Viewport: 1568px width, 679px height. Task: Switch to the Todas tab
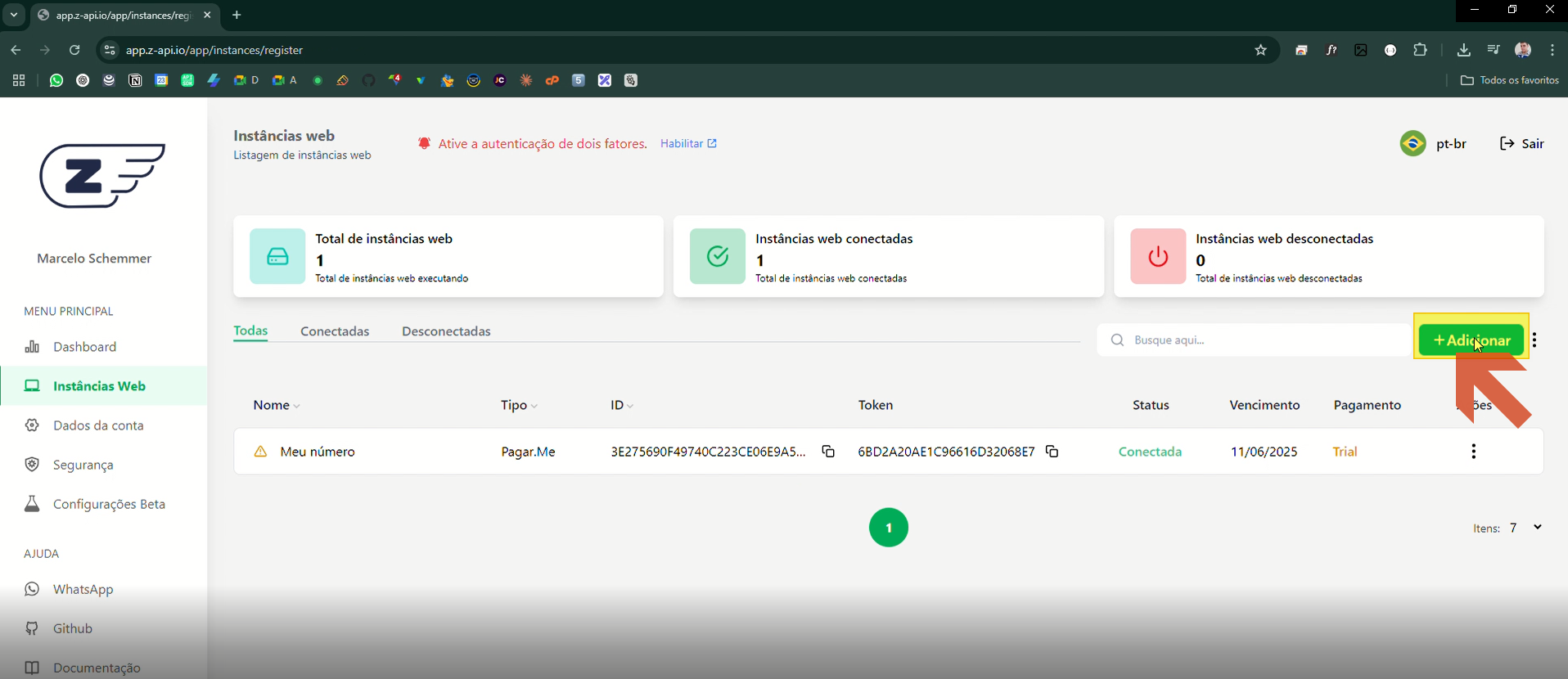250,331
